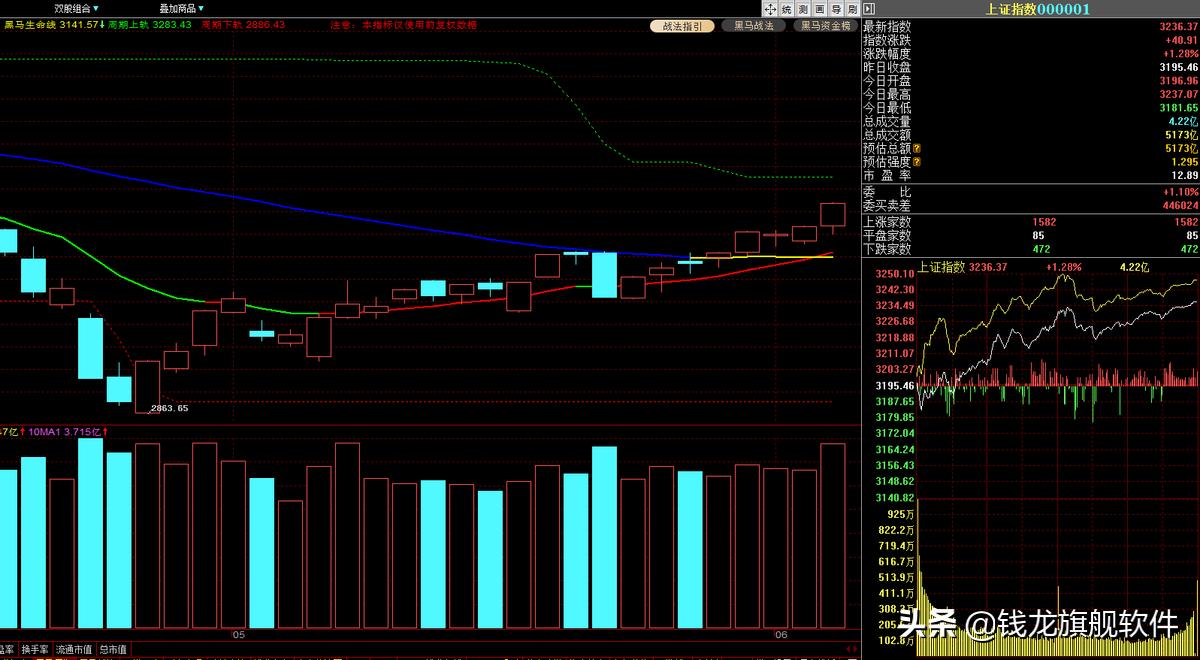Viewport: 1200px width, 660px height.
Task: Click the 2863.65 low price marker
Action: [x=168, y=408]
